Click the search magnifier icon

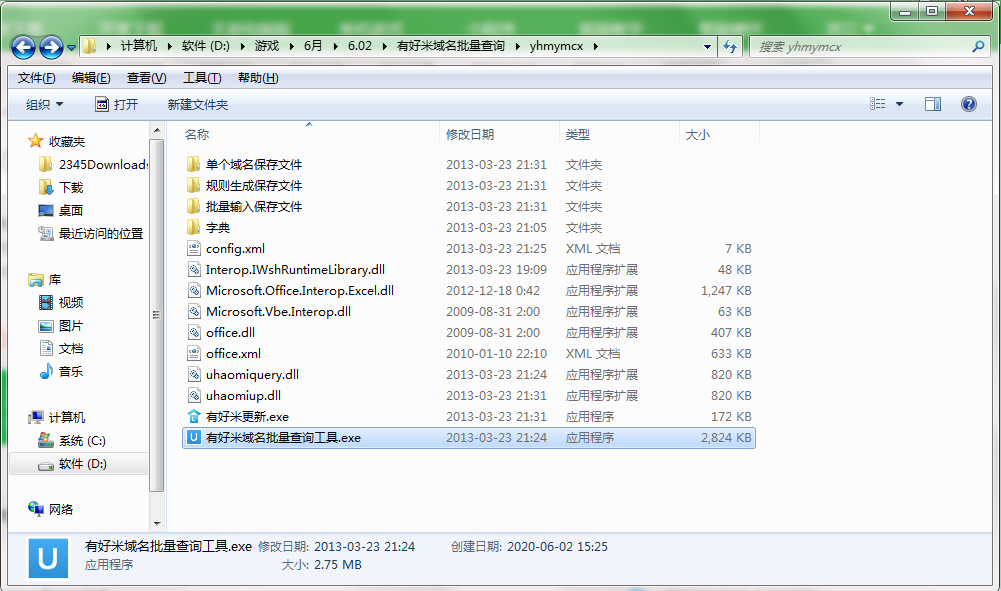tap(978, 46)
